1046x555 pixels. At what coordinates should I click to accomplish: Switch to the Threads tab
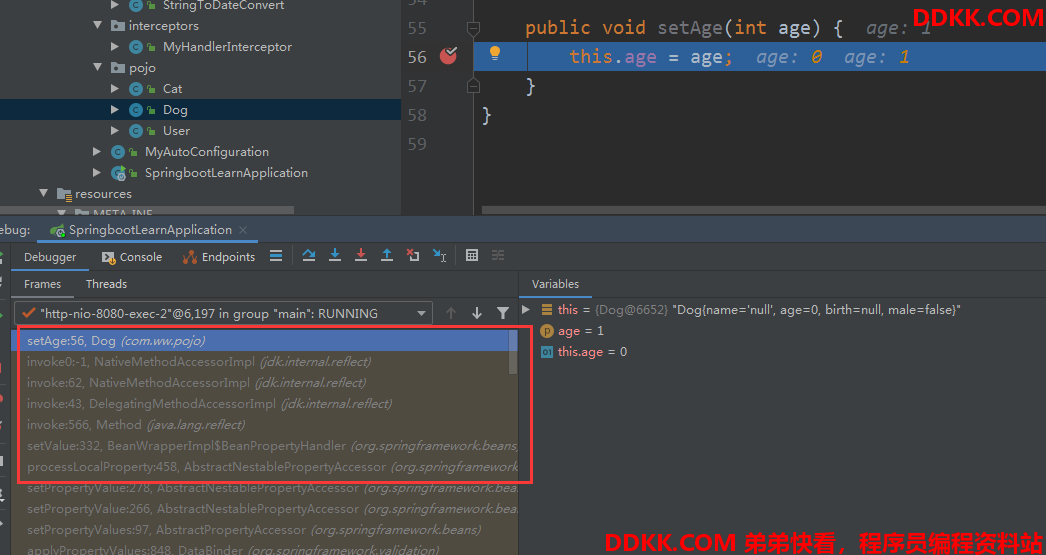click(106, 284)
